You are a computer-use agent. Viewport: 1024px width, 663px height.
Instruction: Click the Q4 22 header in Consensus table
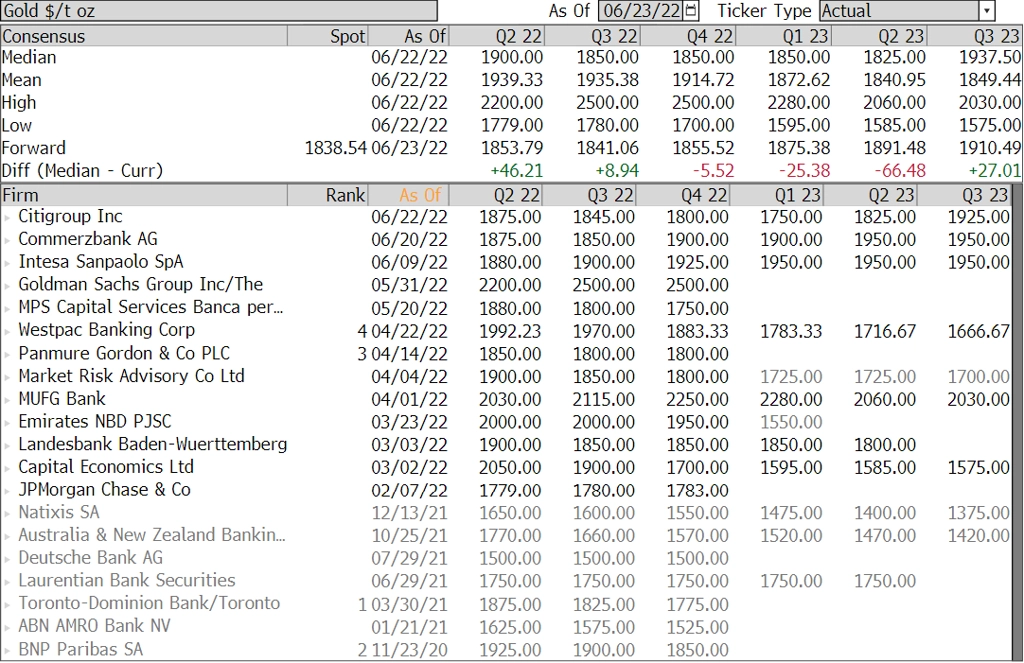tap(688, 36)
